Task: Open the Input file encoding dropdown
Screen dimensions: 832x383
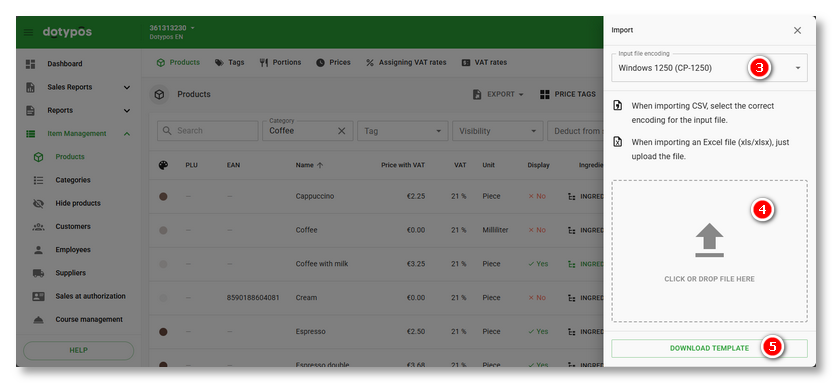Action: 709,67
